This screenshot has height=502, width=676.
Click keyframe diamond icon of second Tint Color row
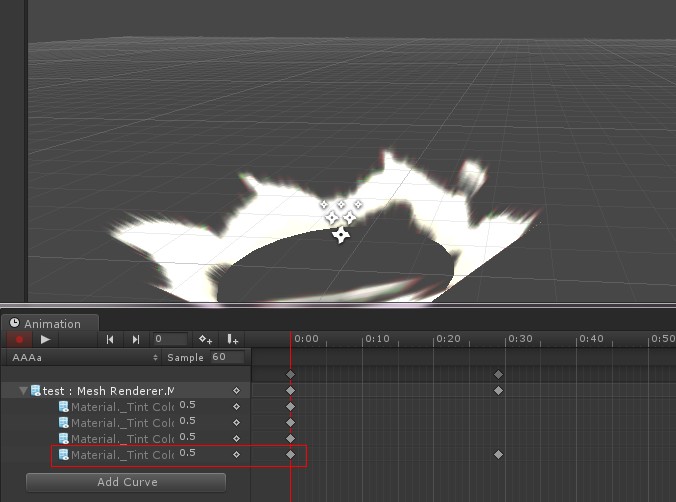point(236,423)
